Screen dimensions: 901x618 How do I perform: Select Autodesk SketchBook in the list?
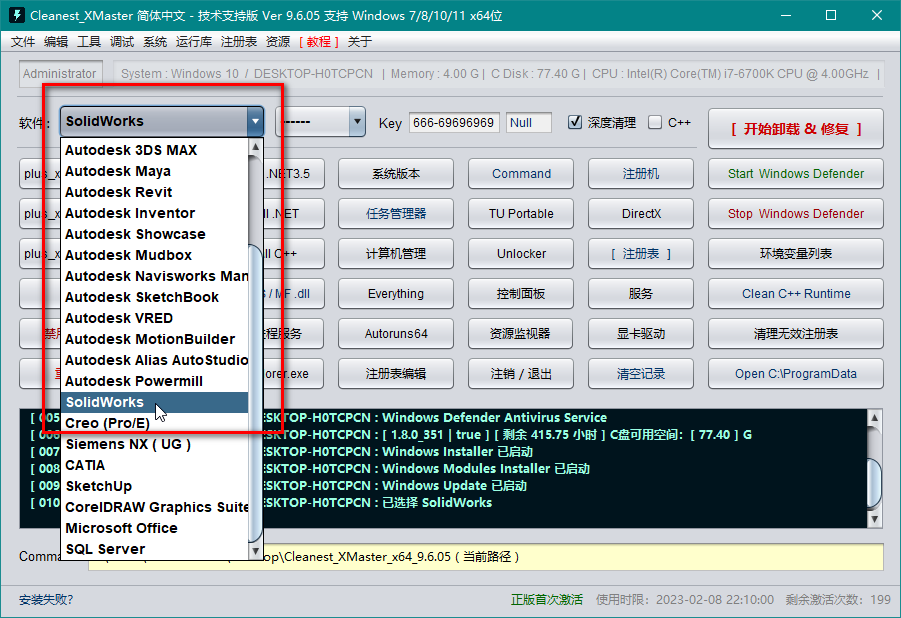tap(155, 297)
